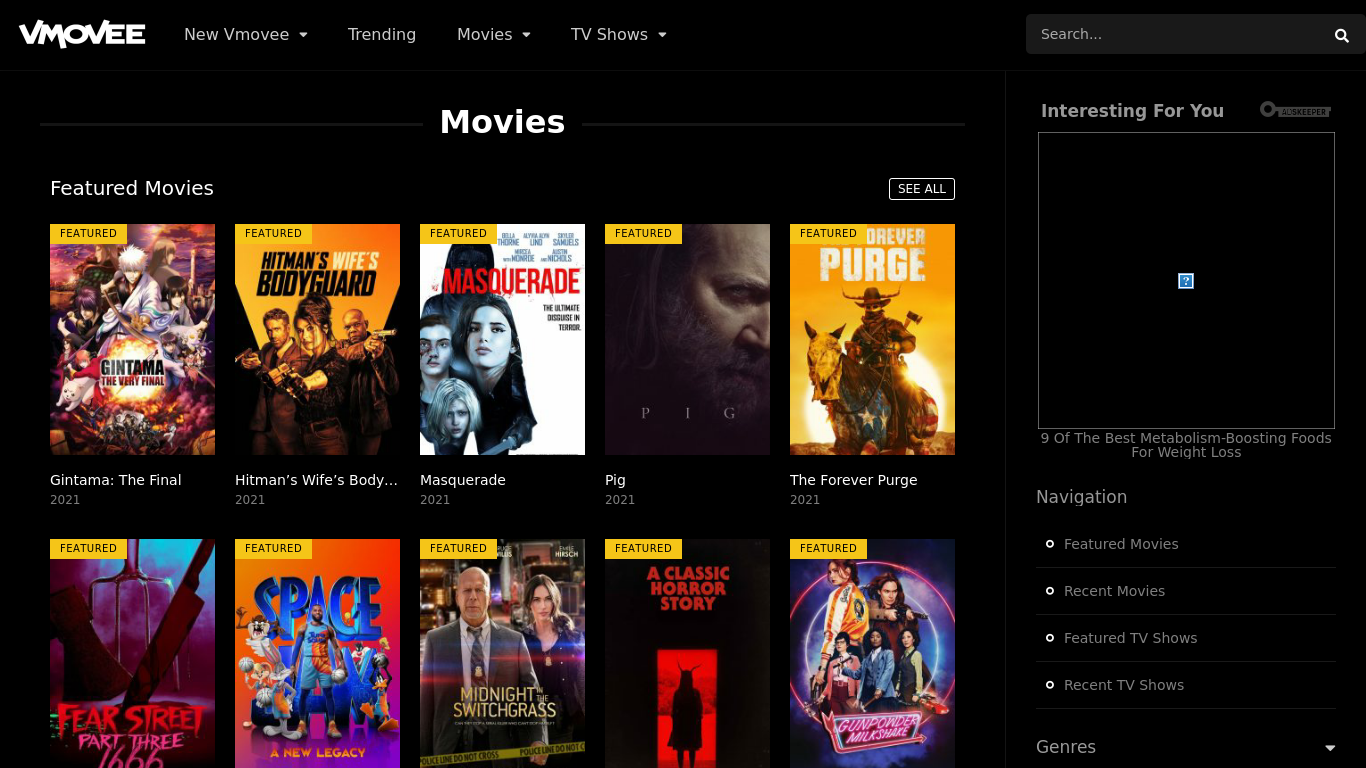Click the broken image placeholder in ad box
The image size is (1366, 768).
point(1186,281)
